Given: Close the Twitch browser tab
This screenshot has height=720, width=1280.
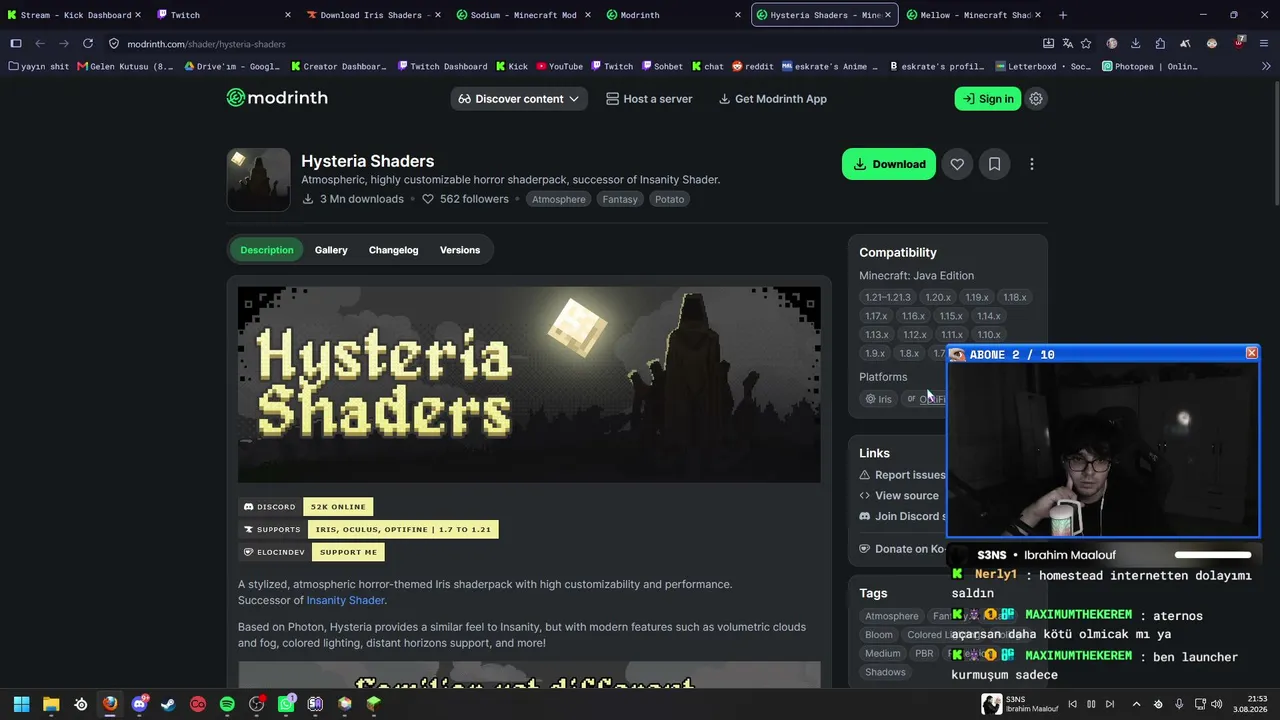Looking at the screenshot, I should [288, 15].
